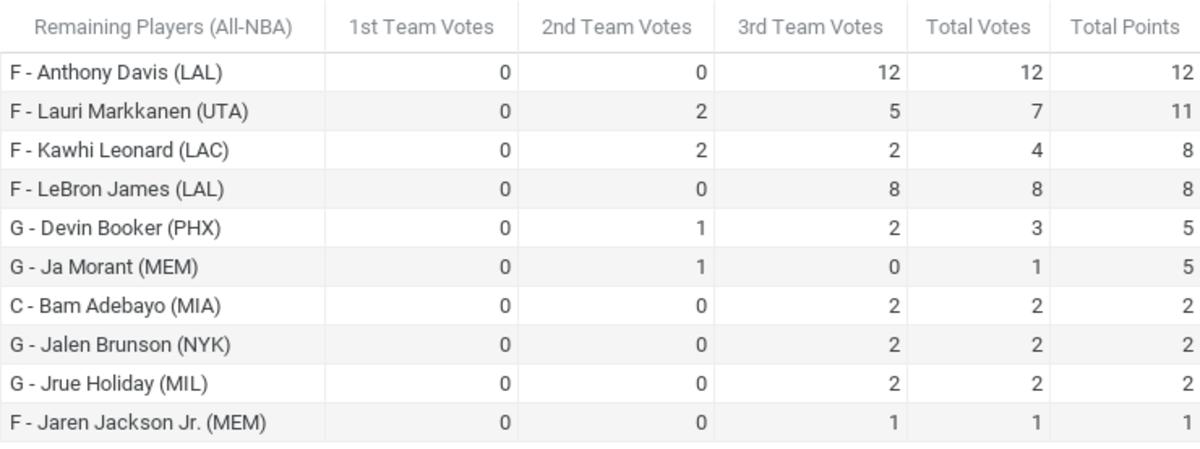Sort table by Total Votes header
The image size is (1200, 449).
point(978,27)
